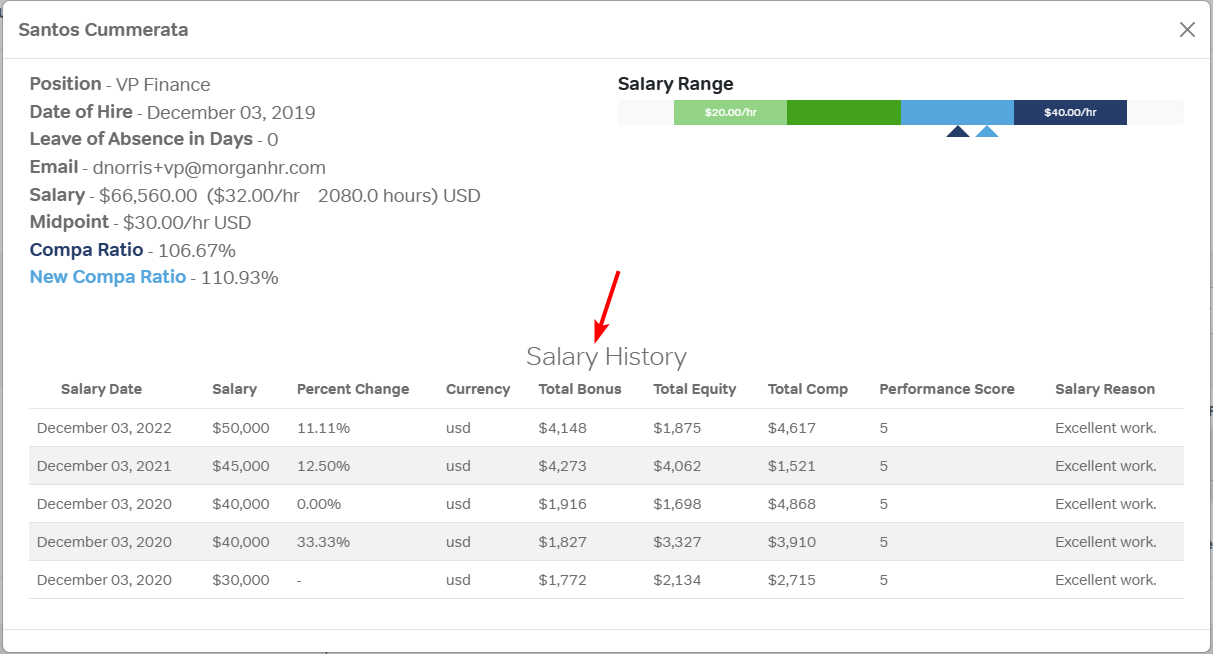Screen dimensions: 1213x654
Task: Click the Salary History heading
Action: pos(606,357)
